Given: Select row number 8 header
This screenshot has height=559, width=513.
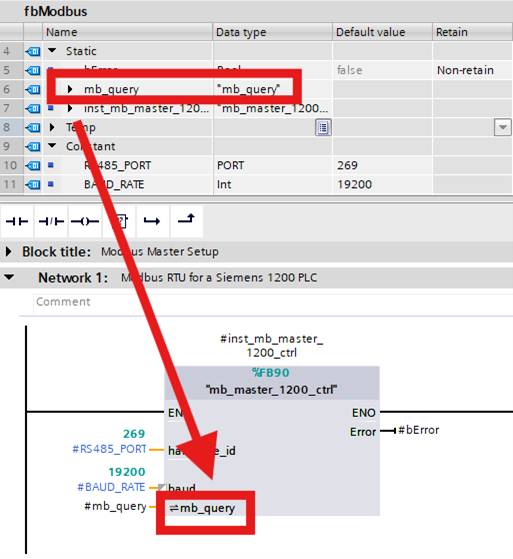Looking at the screenshot, I should coord(11,127).
